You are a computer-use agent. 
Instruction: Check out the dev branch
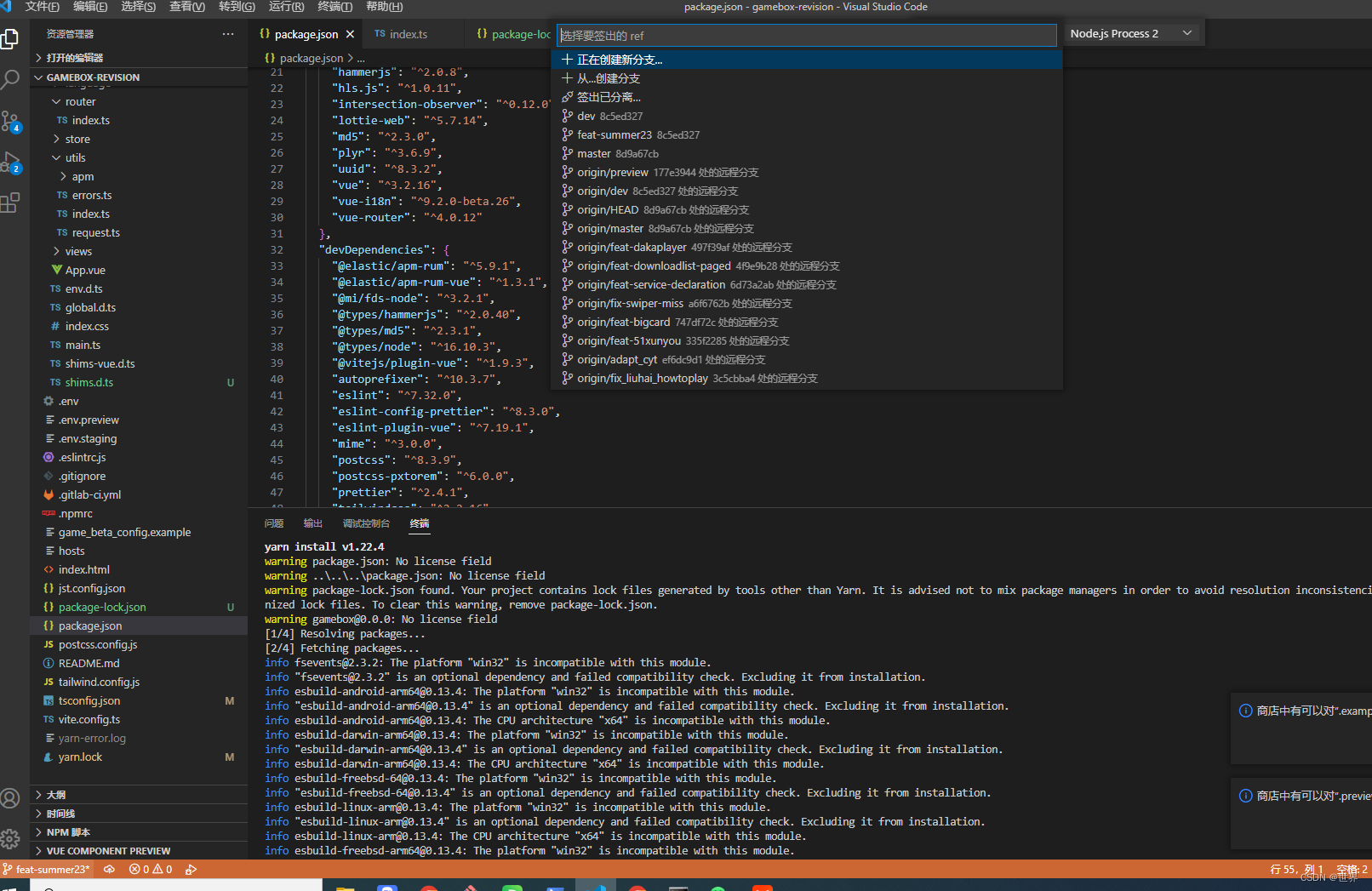pyautogui.click(x=807, y=116)
